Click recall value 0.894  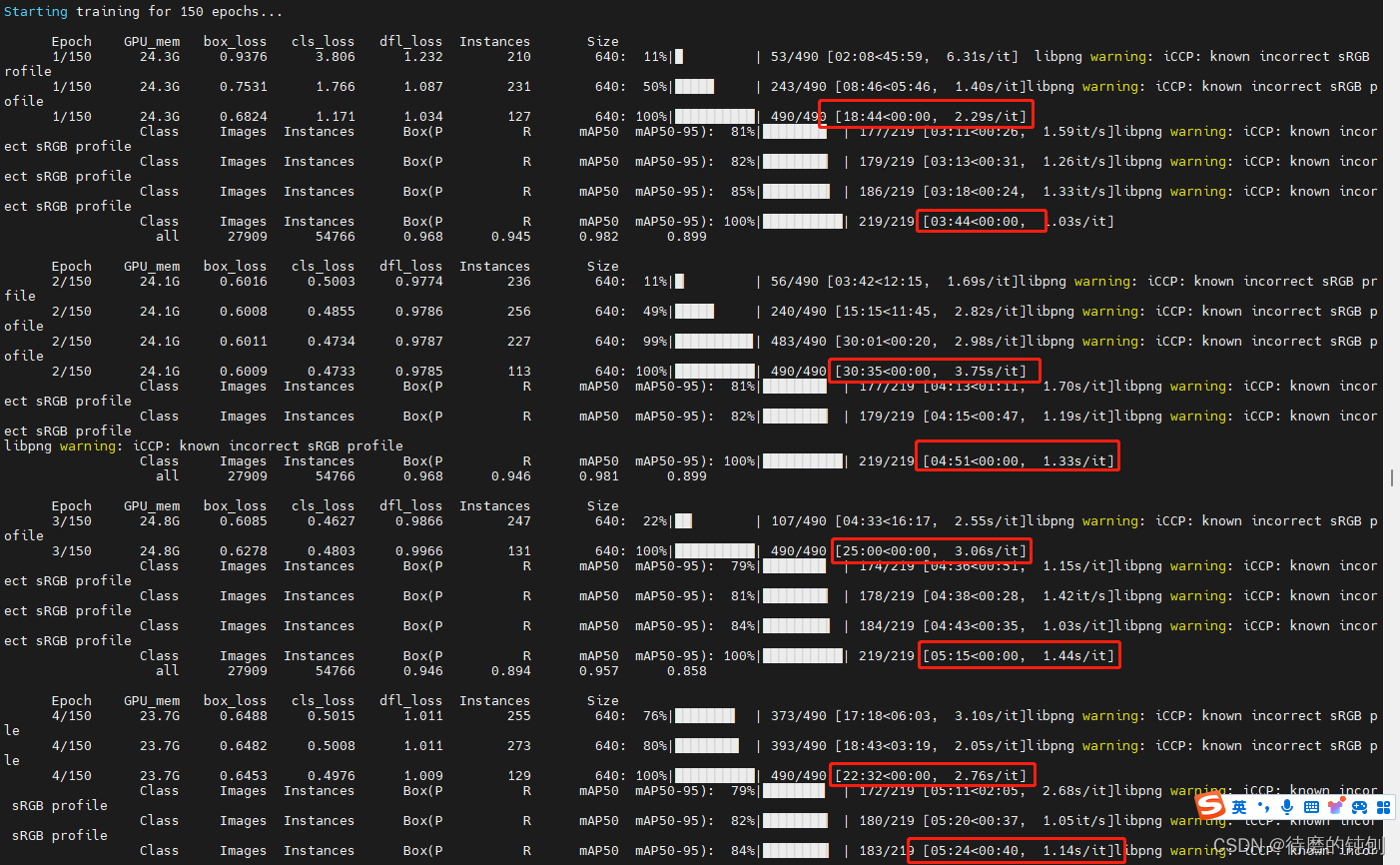click(x=510, y=671)
